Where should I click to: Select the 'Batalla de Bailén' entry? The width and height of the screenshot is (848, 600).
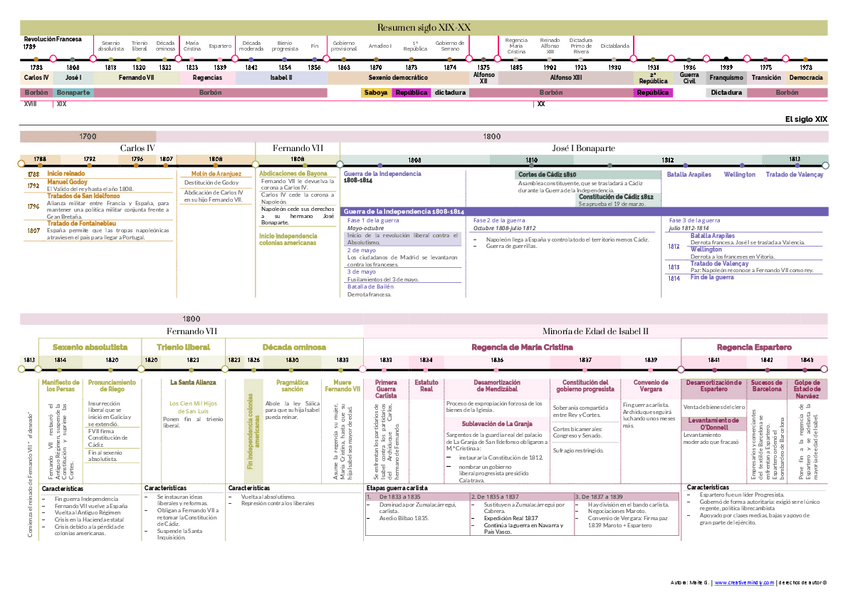(x=370, y=286)
